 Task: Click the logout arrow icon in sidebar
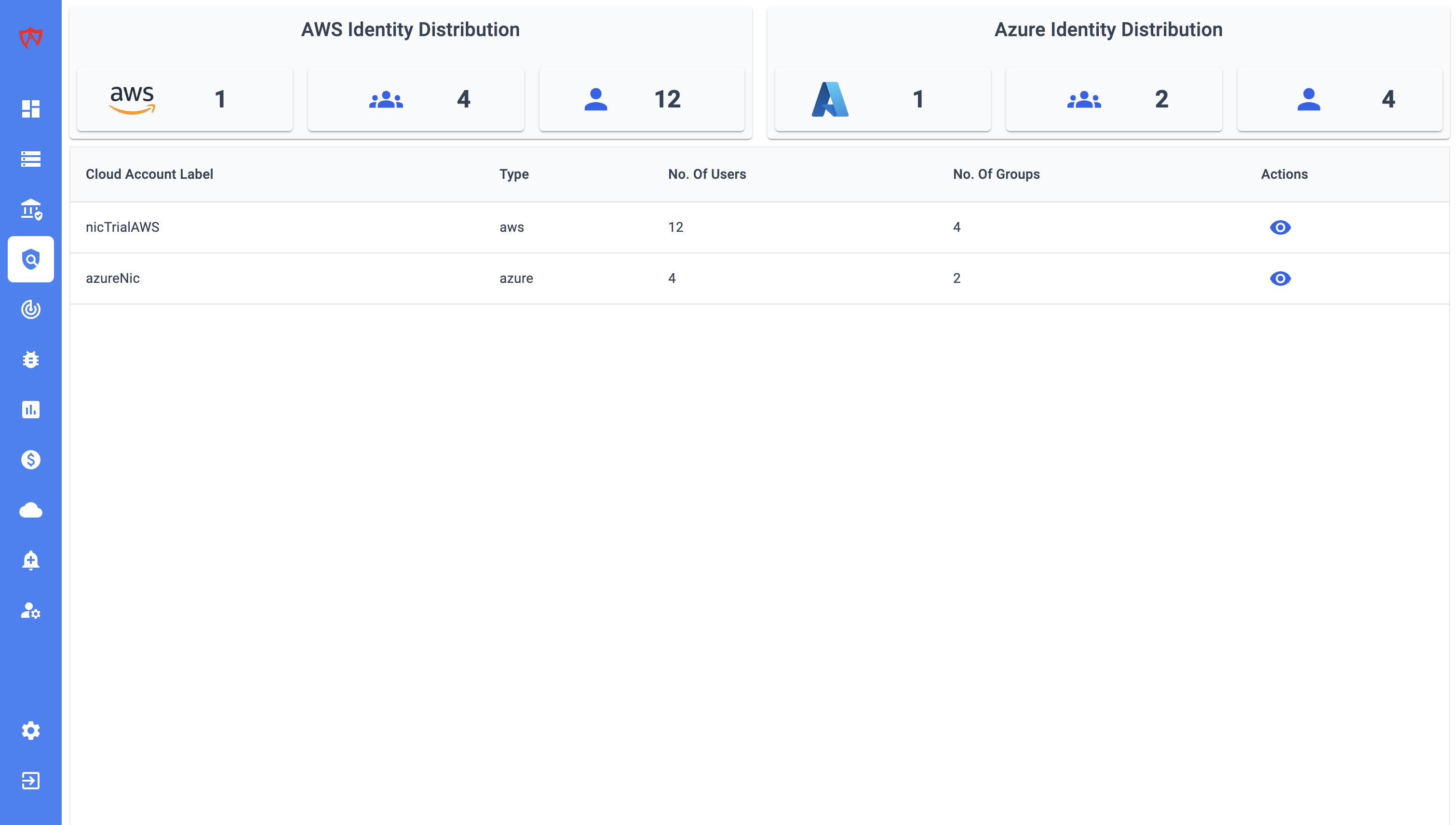pyautogui.click(x=30, y=781)
